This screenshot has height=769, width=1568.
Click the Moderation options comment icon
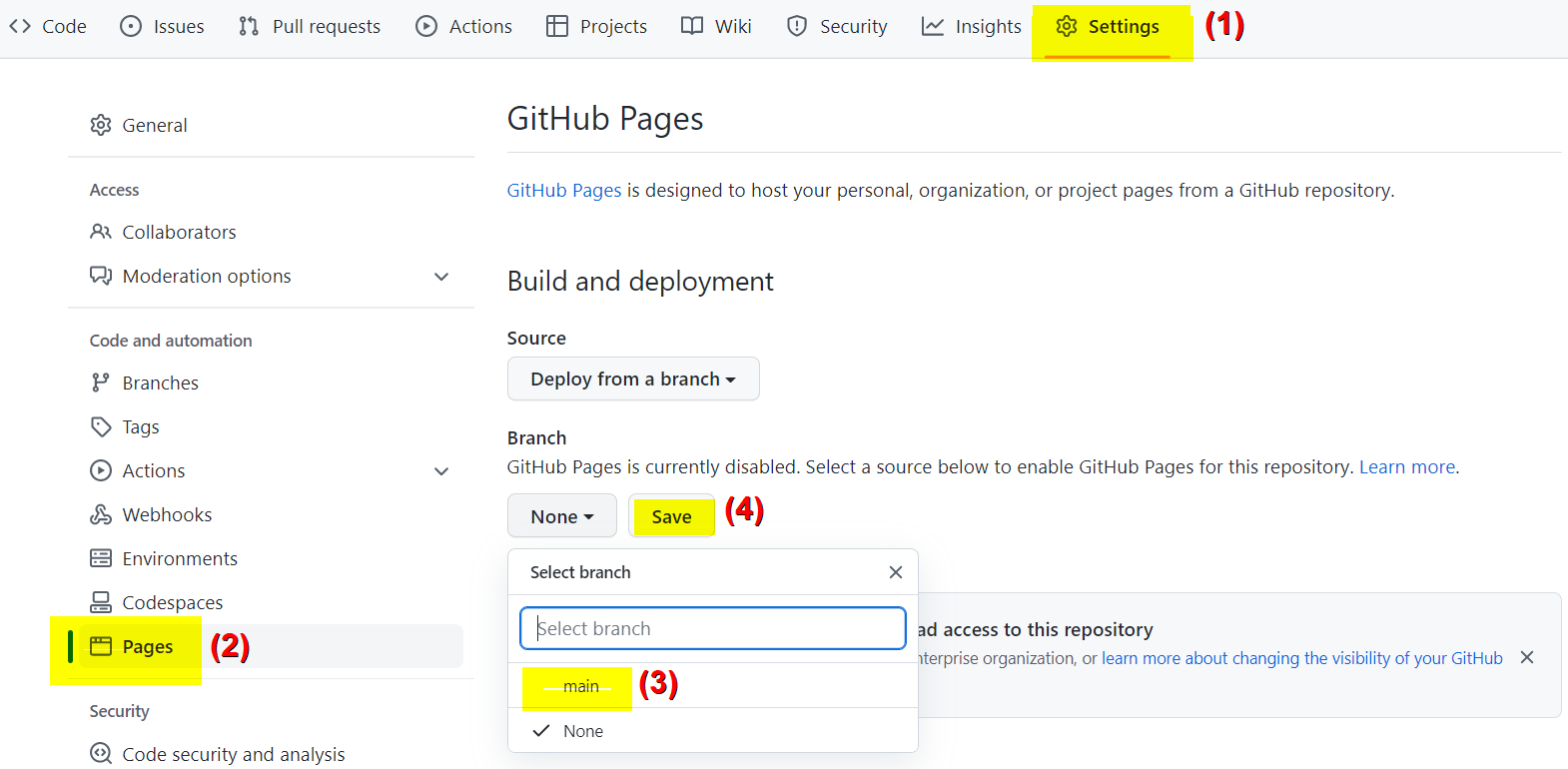101,276
